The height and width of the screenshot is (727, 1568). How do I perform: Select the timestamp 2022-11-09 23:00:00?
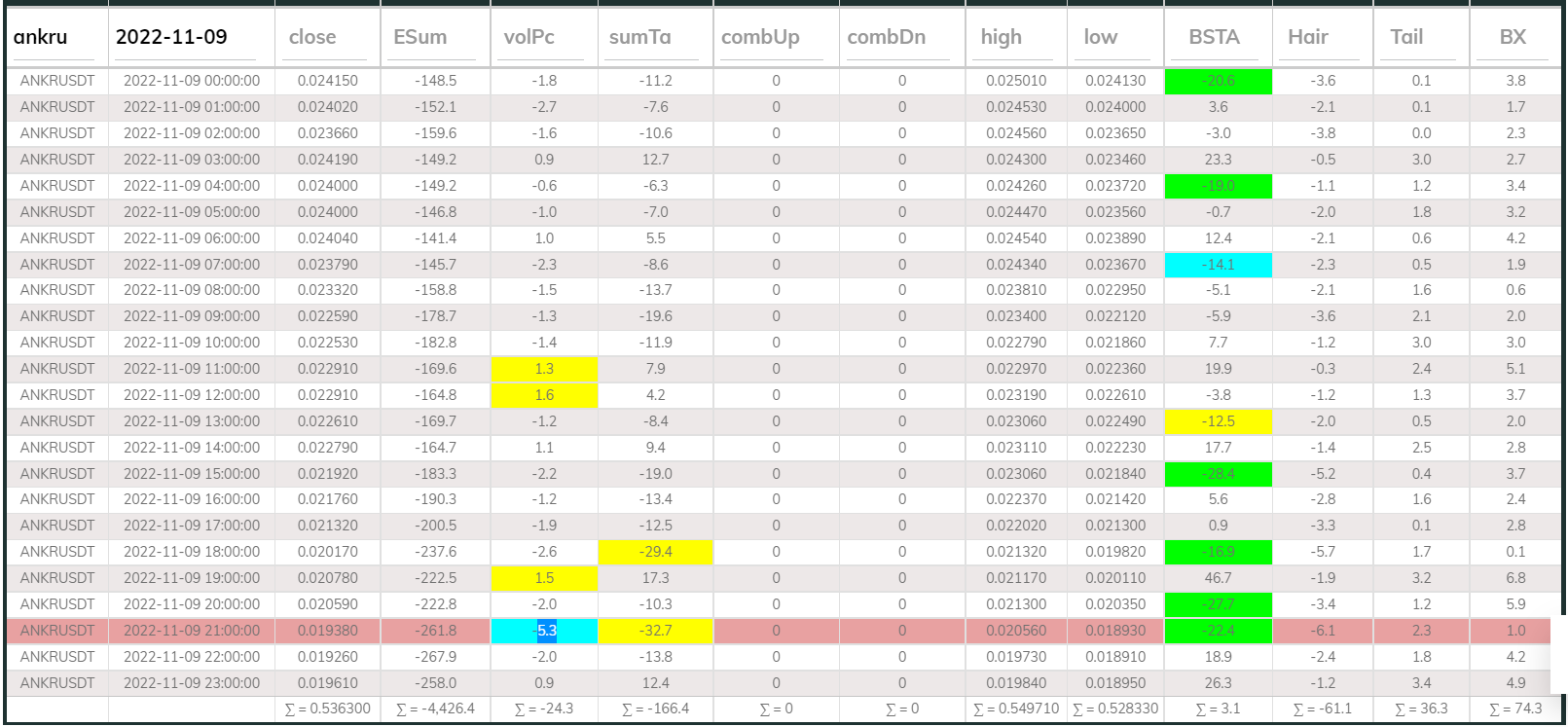coord(192,683)
